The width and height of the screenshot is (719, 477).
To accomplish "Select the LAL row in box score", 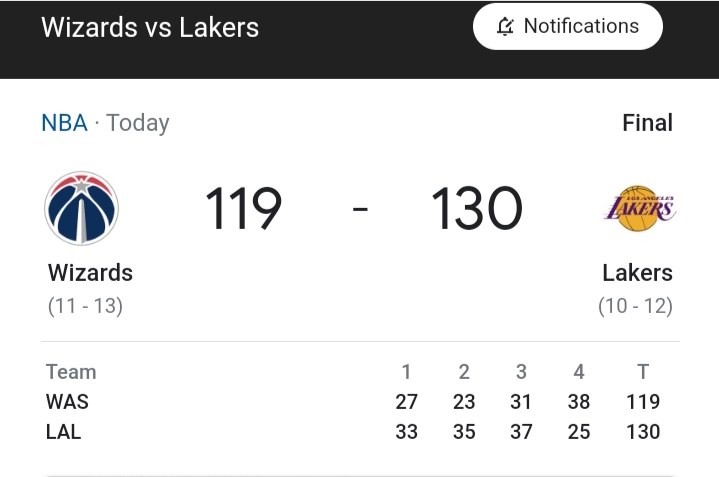I will 353,432.
